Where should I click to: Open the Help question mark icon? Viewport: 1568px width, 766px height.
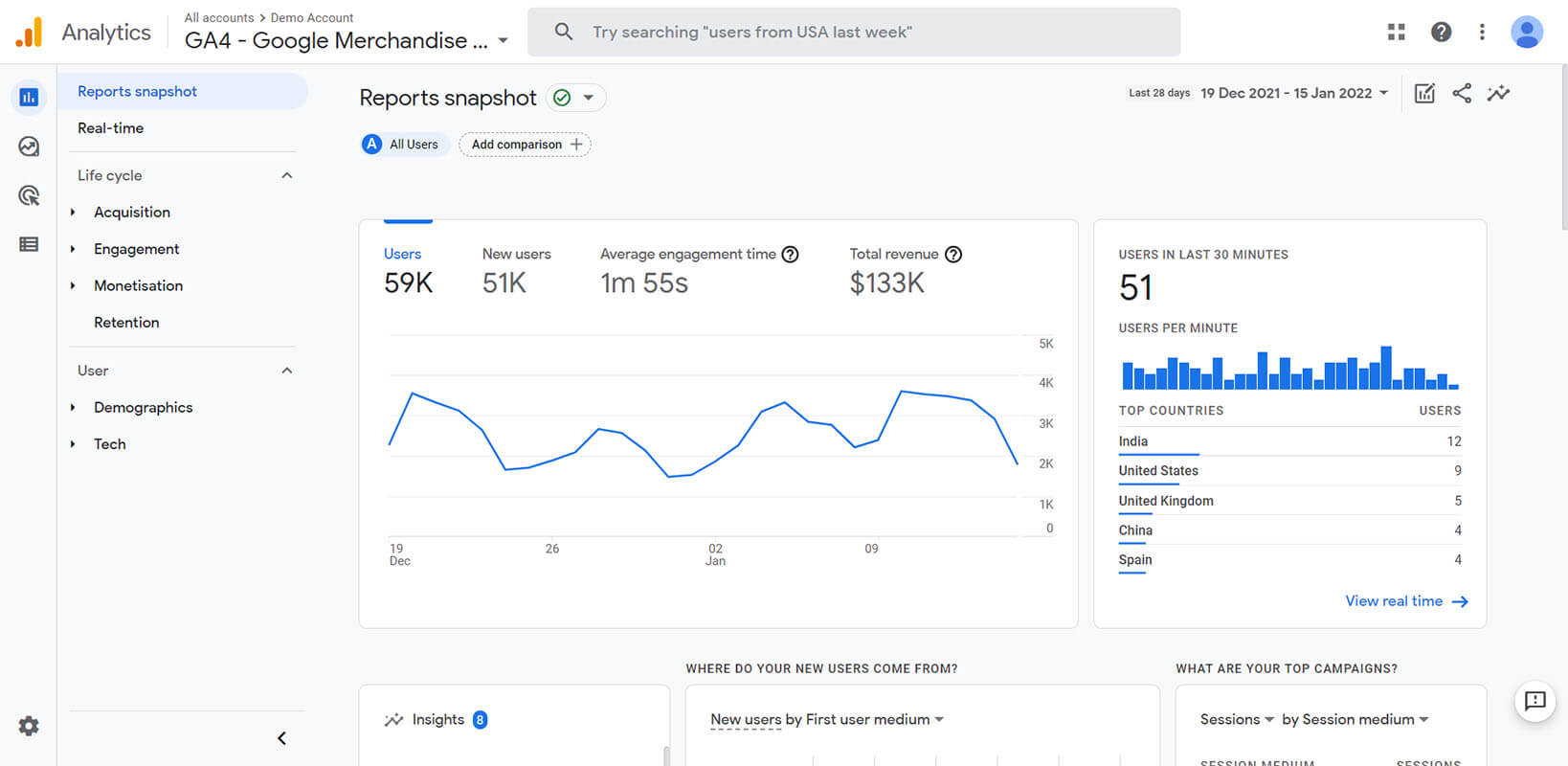tap(1441, 32)
